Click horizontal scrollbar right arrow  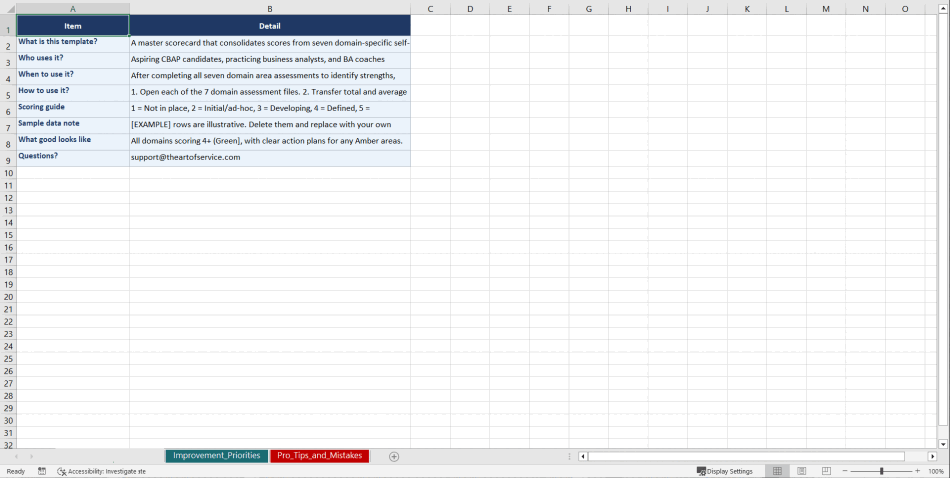click(x=932, y=456)
